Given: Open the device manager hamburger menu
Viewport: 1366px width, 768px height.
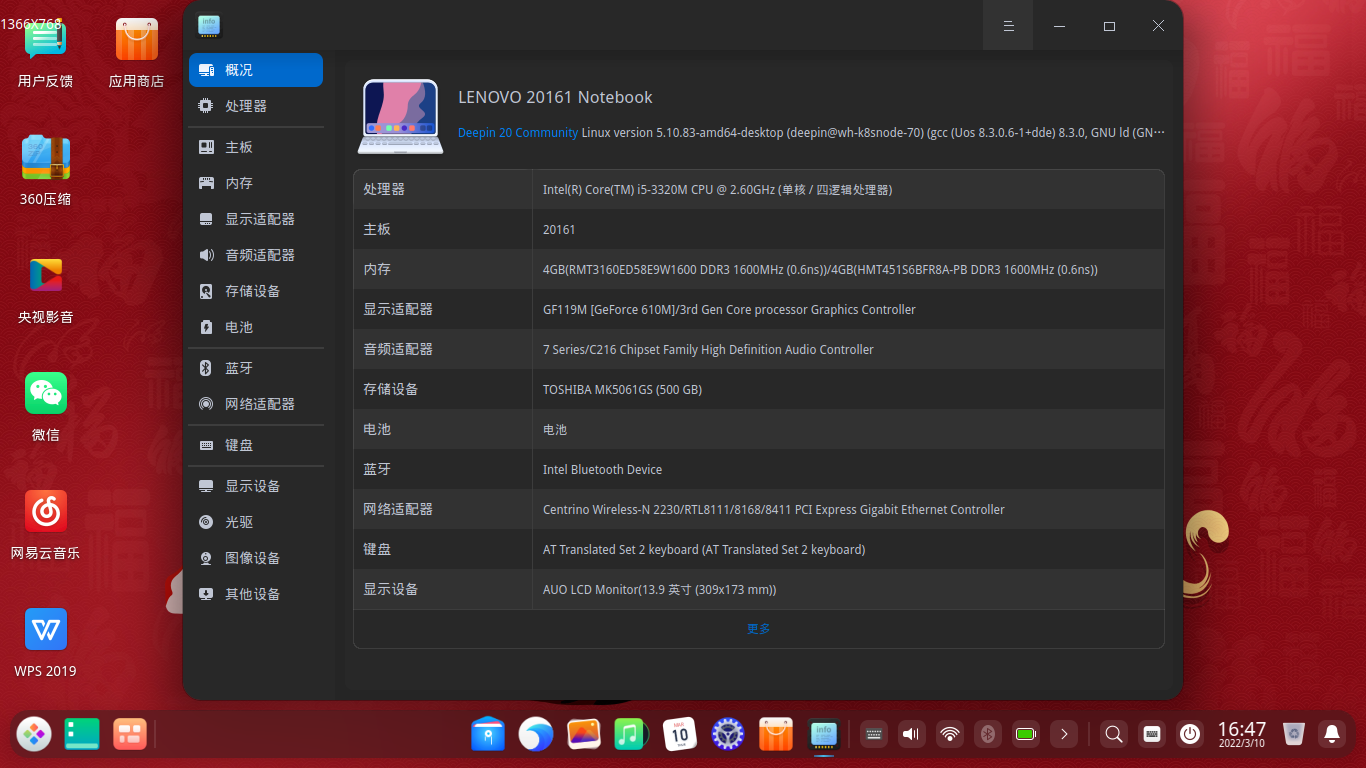Looking at the screenshot, I should [1007, 25].
